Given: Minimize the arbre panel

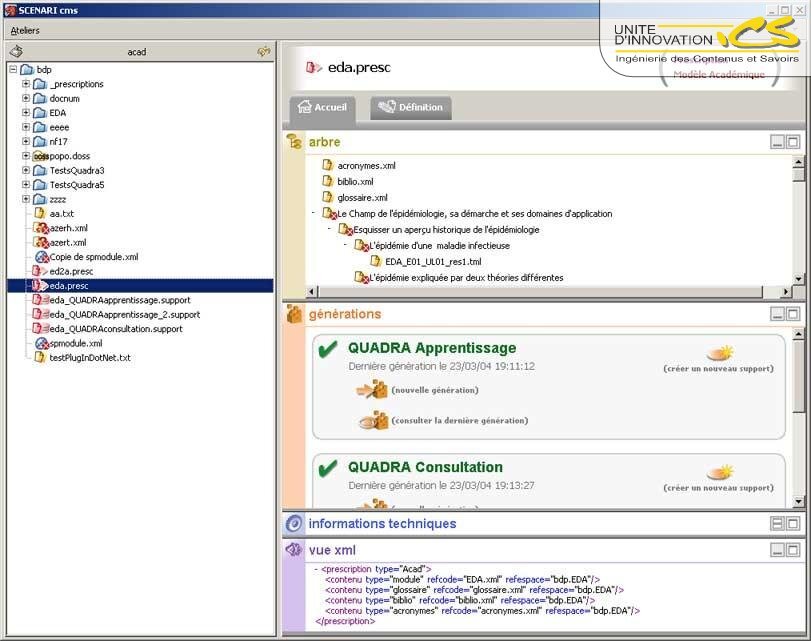Looking at the screenshot, I should 777,142.
